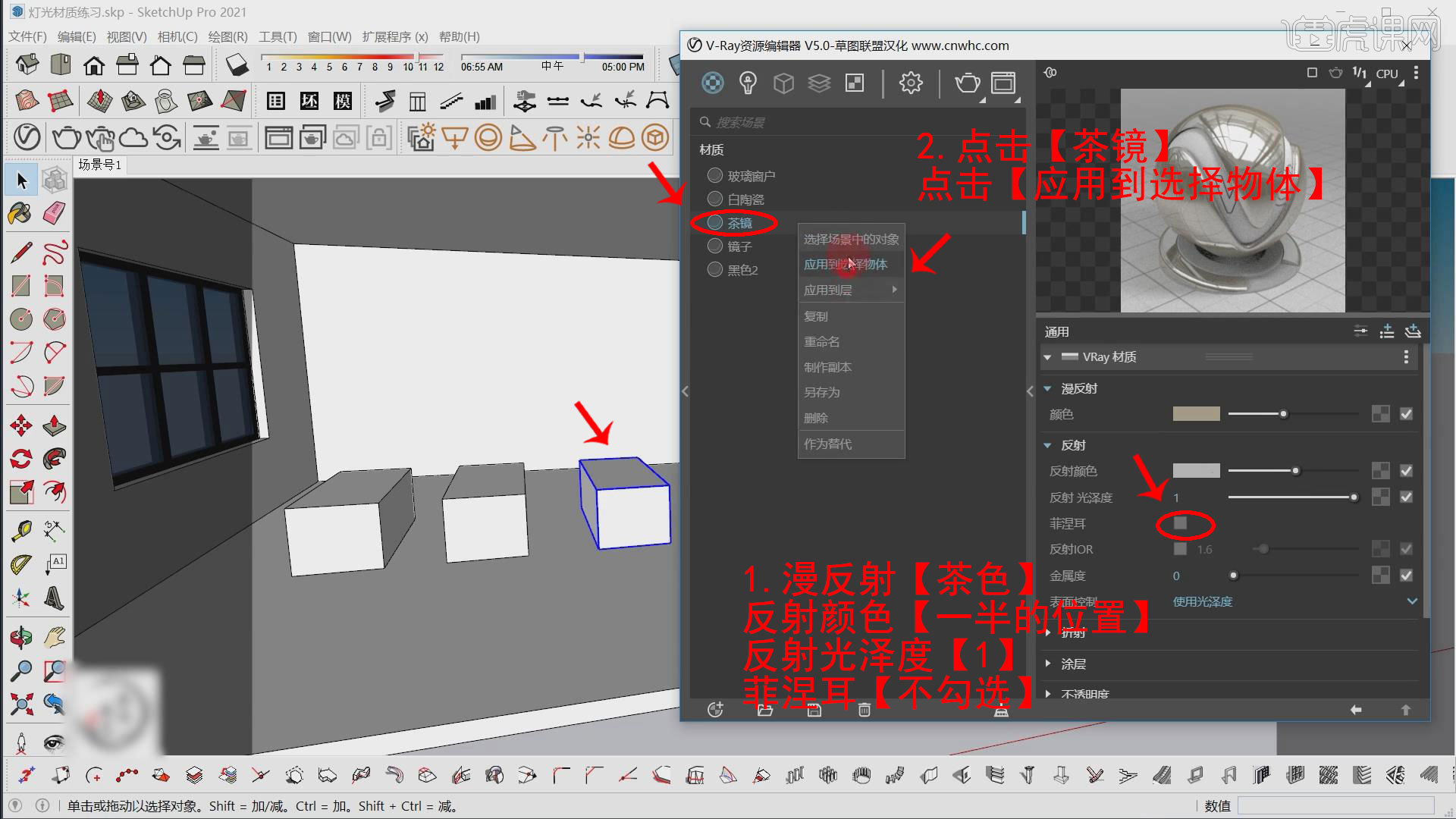Expand 应用到层 submenu
The height and width of the screenshot is (819, 1456).
[851, 290]
